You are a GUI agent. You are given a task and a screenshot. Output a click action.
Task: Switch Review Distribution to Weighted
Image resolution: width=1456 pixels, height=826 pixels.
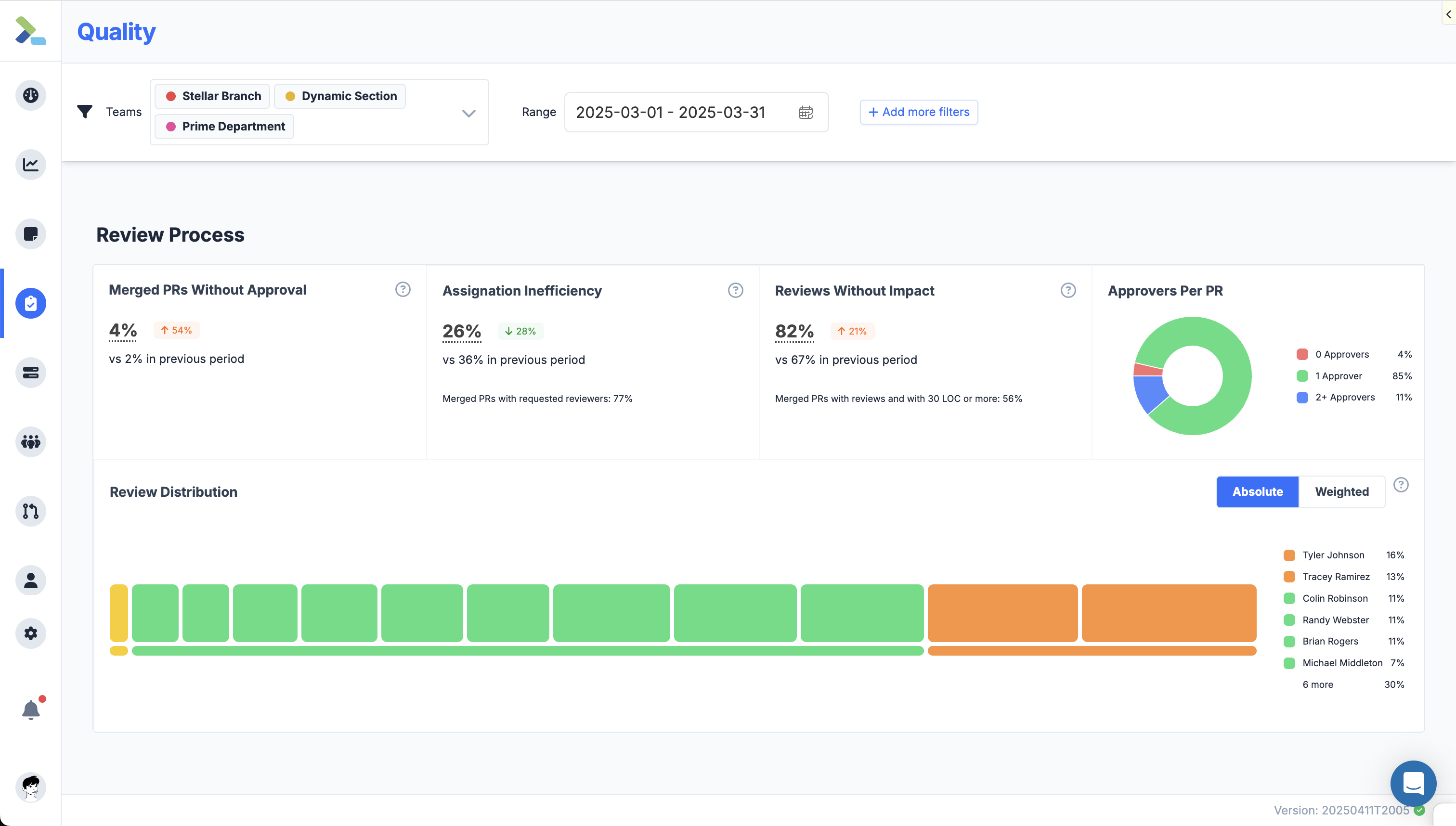click(x=1341, y=492)
